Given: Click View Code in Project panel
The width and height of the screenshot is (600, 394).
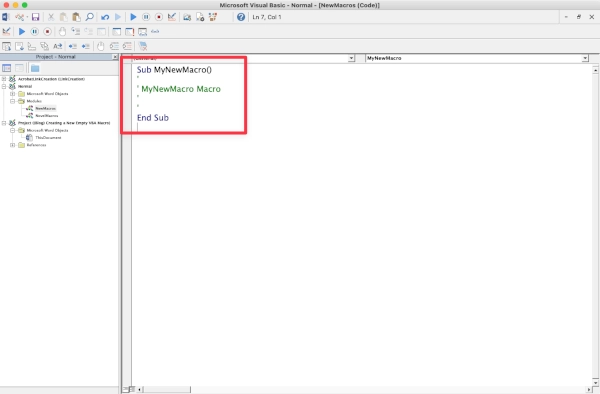Looking at the screenshot, I should pos(7,68).
